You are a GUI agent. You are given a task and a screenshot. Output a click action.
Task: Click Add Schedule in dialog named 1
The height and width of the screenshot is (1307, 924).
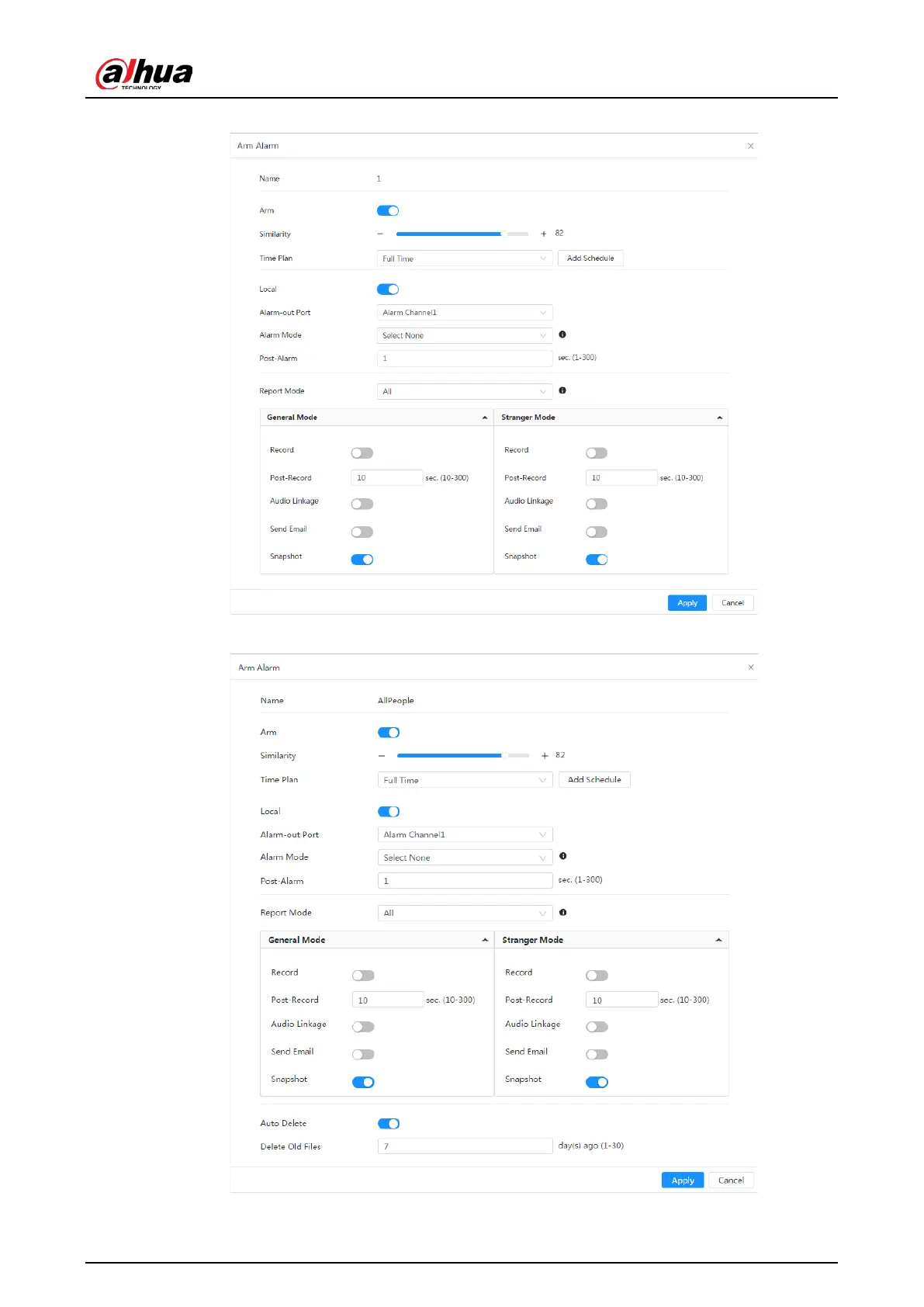coord(590,258)
